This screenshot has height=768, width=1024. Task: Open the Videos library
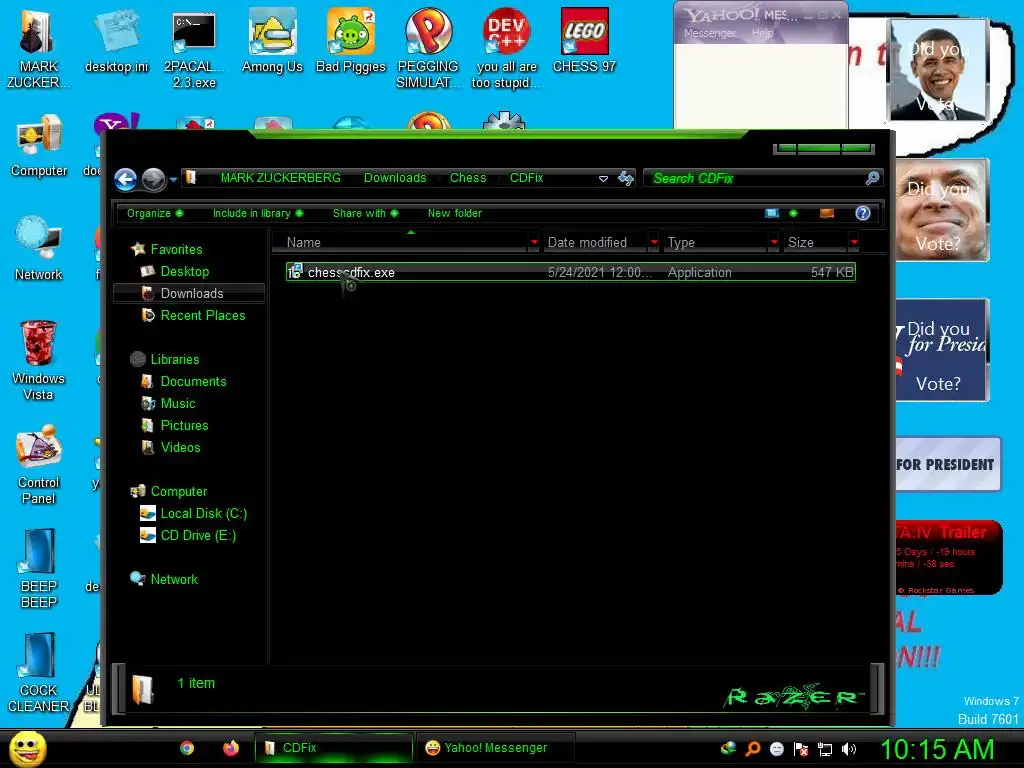pyautogui.click(x=180, y=448)
